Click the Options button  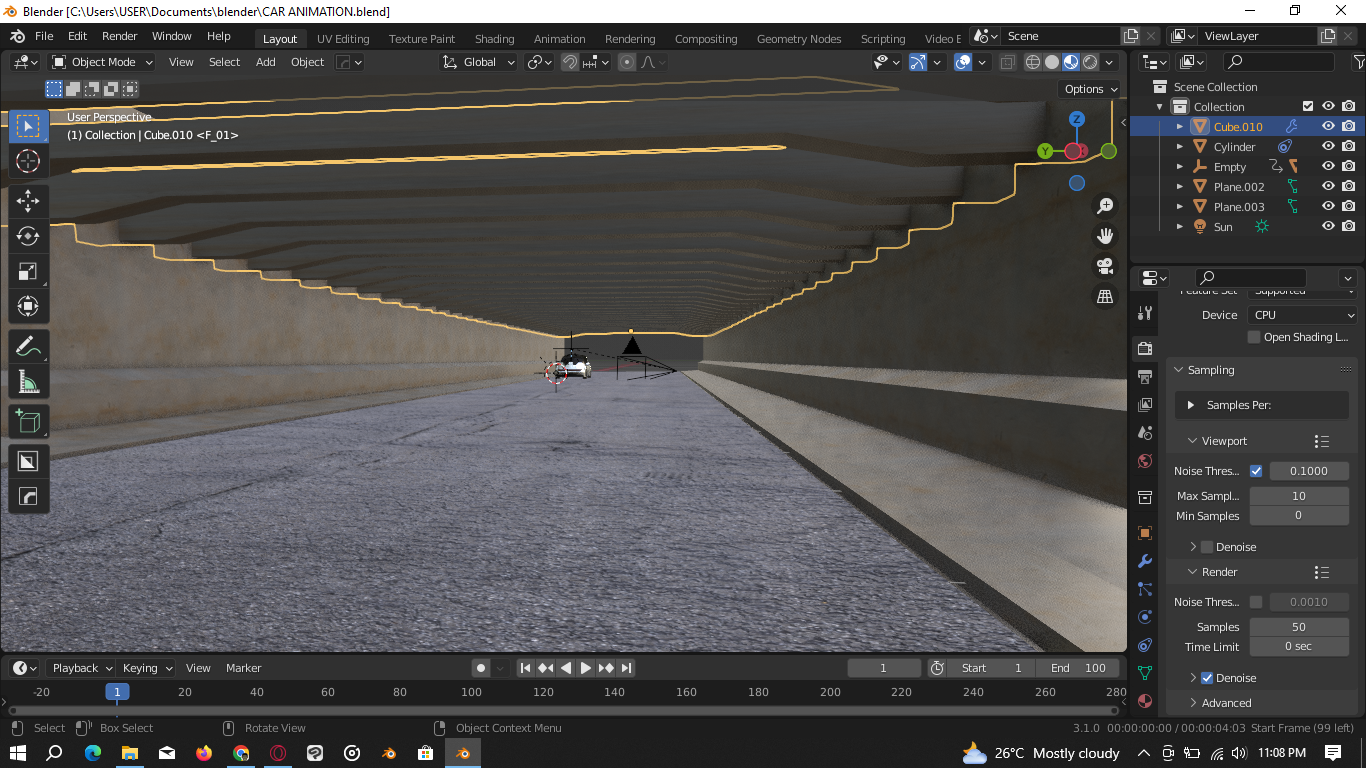pyautogui.click(x=1091, y=89)
